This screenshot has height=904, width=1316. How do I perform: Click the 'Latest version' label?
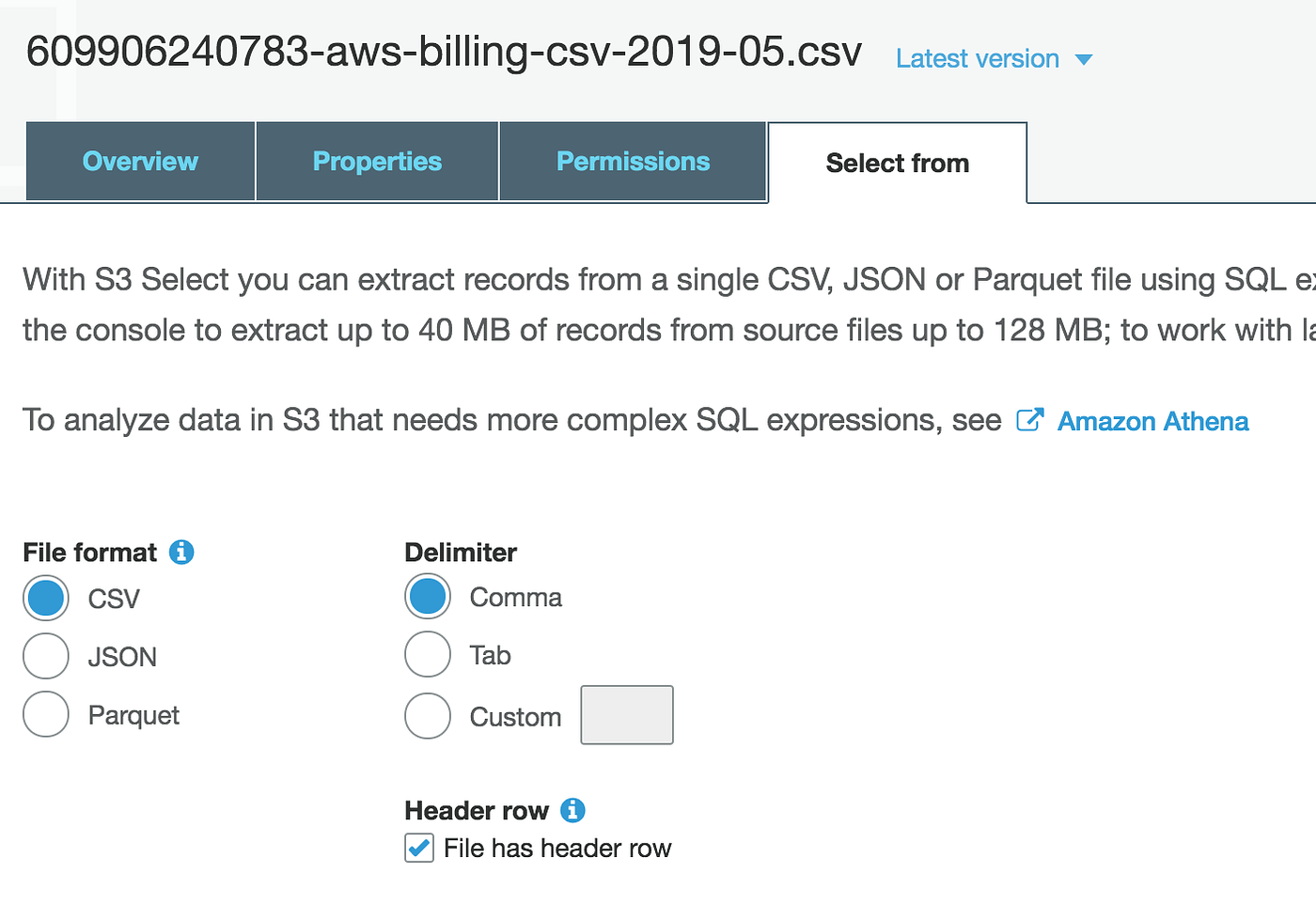(x=977, y=58)
